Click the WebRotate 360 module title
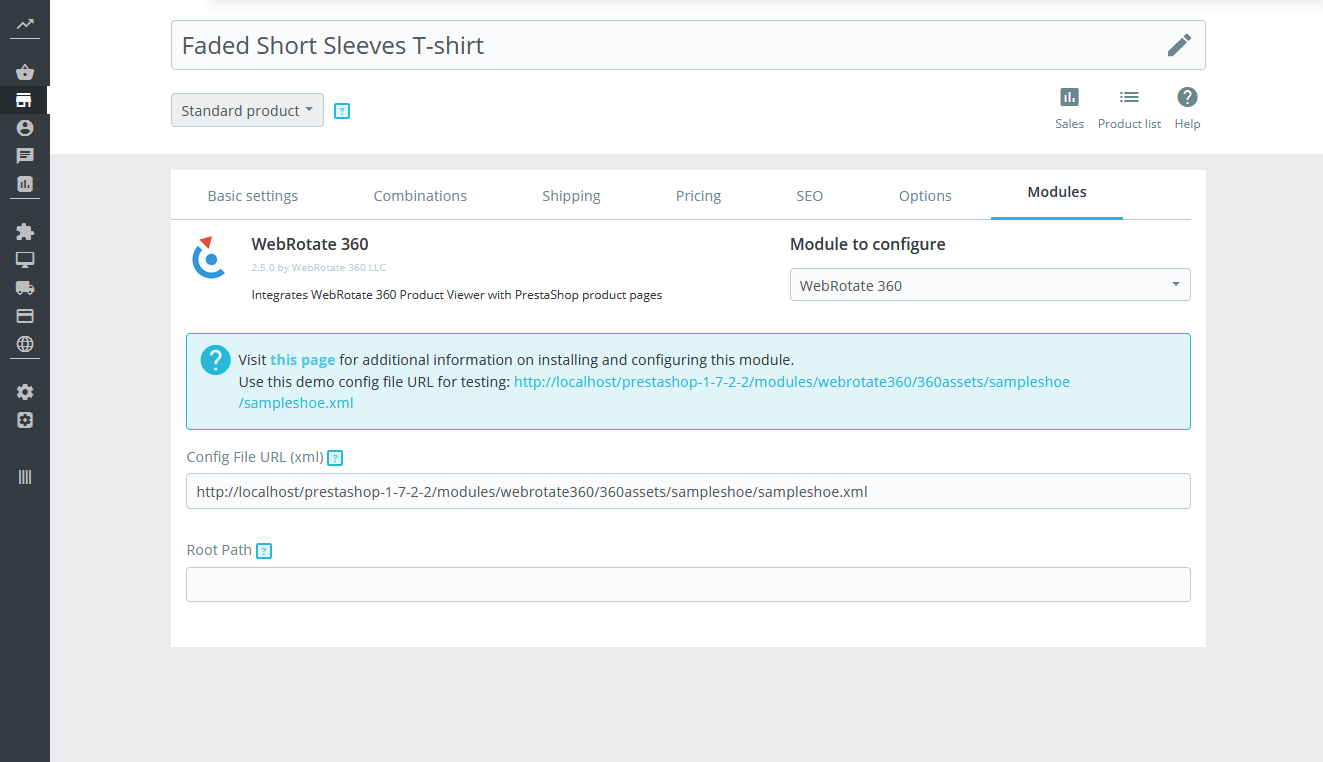 point(310,244)
